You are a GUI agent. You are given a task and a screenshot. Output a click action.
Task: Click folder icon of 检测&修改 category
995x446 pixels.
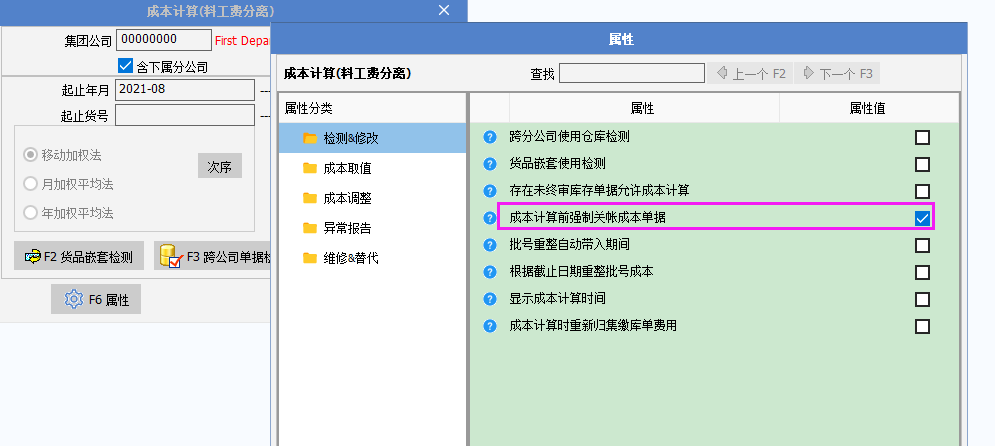coord(310,138)
